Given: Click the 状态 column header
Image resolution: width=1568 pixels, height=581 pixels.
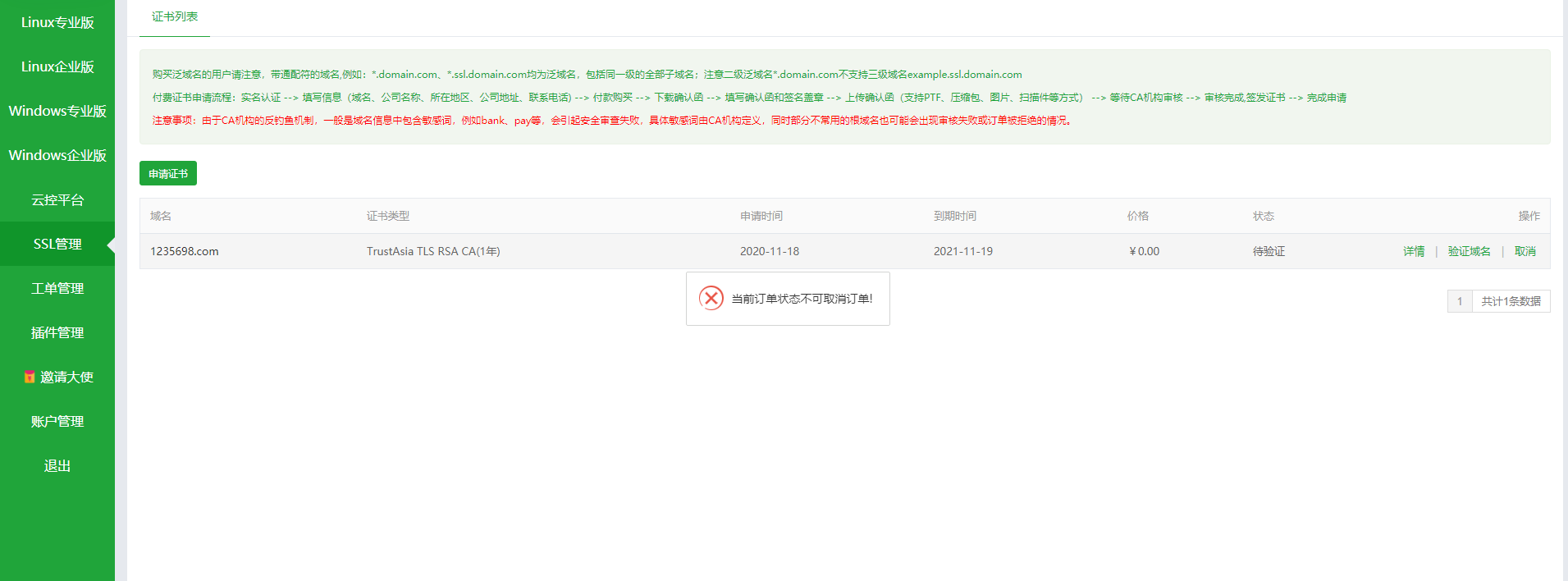Looking at the screenshot, I should pos(1264,216).
